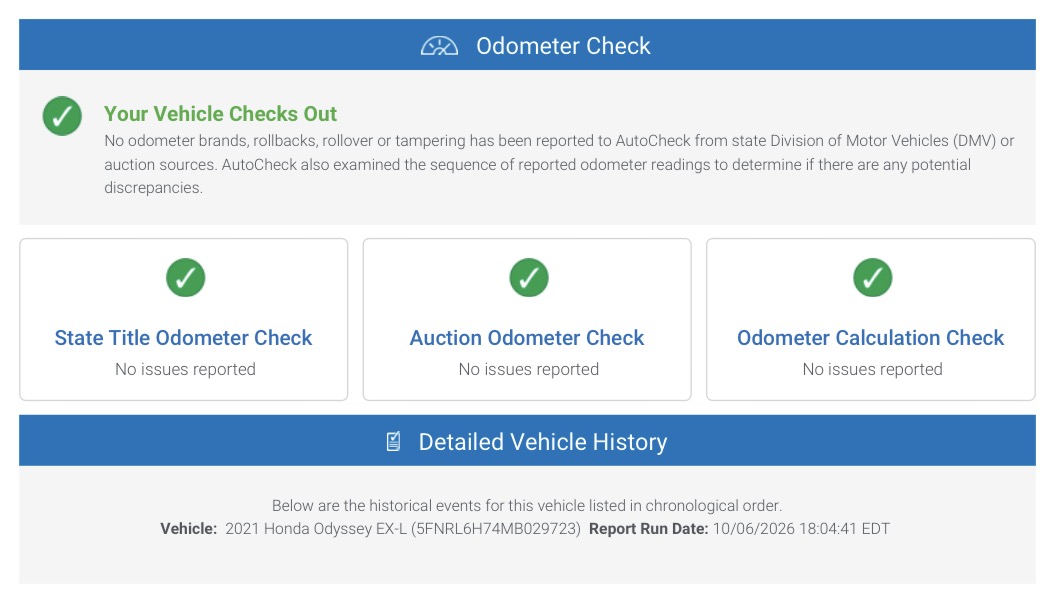The image size is (1055, 595).
Task: Open the Auction Odometer Check link
Action: (527, 337)
